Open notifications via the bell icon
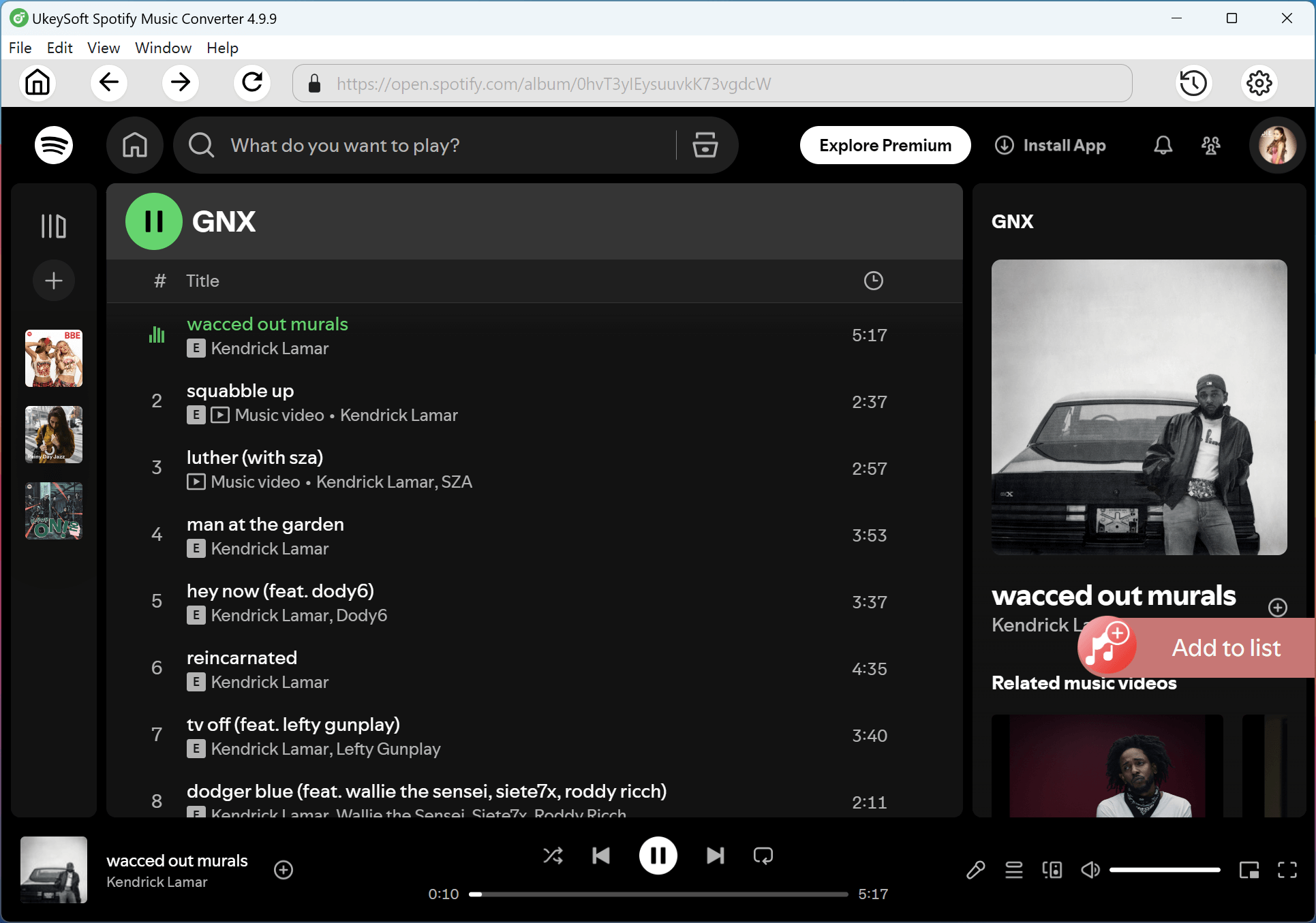 (1163, 145)
